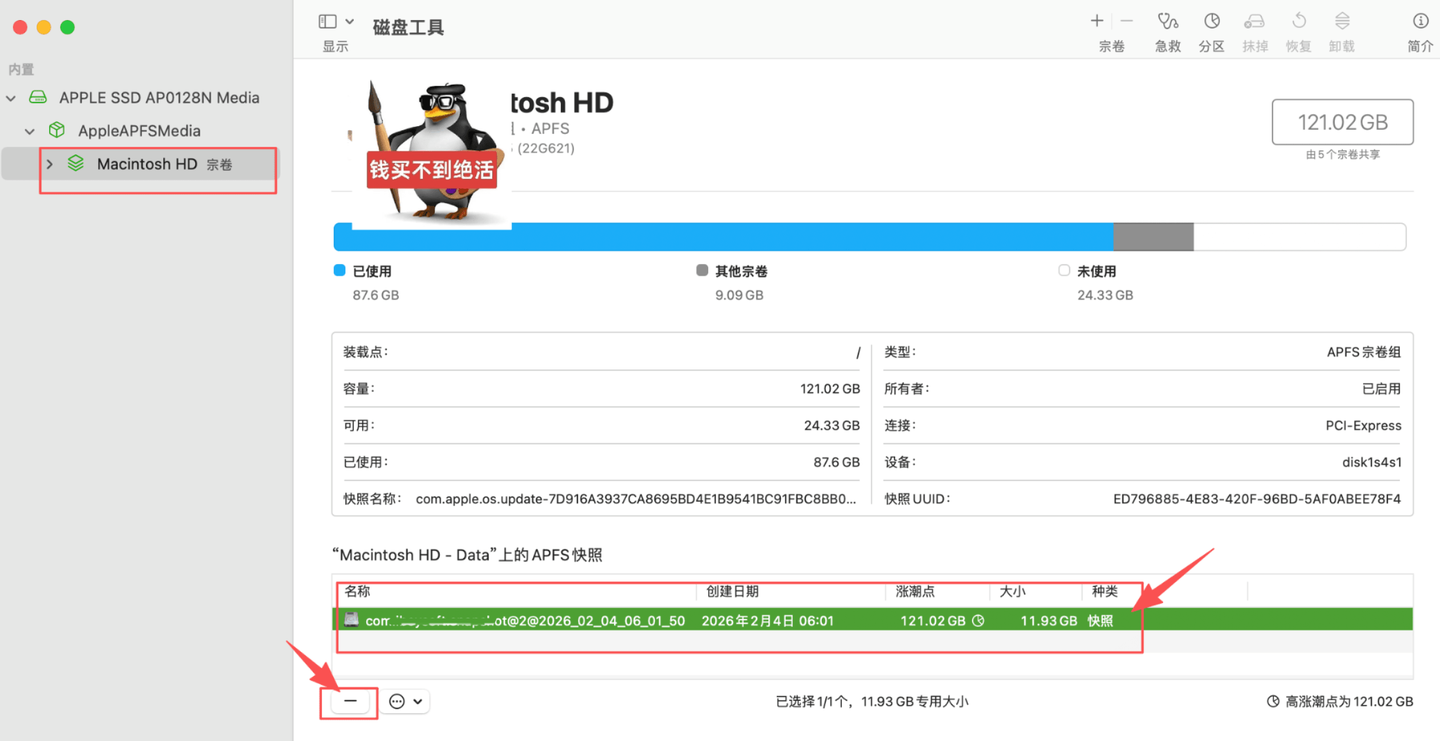Sort snapshots by 种类 column header
Image resolution: width=1440 pixels, height=741 pixels.
point(1104,591)
